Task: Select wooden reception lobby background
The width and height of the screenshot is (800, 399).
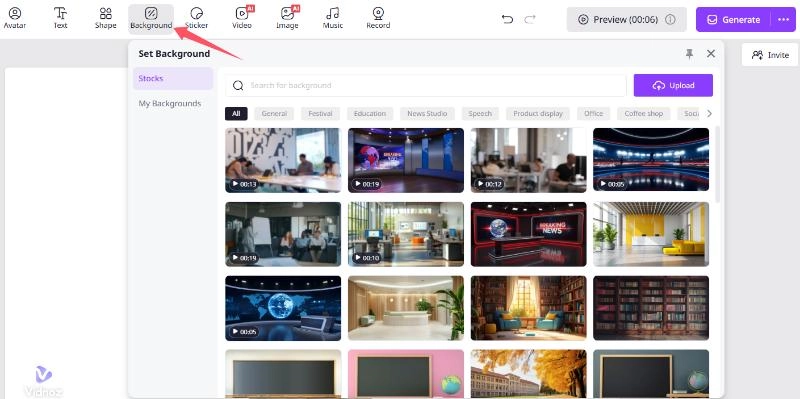Action: (406, 308)
